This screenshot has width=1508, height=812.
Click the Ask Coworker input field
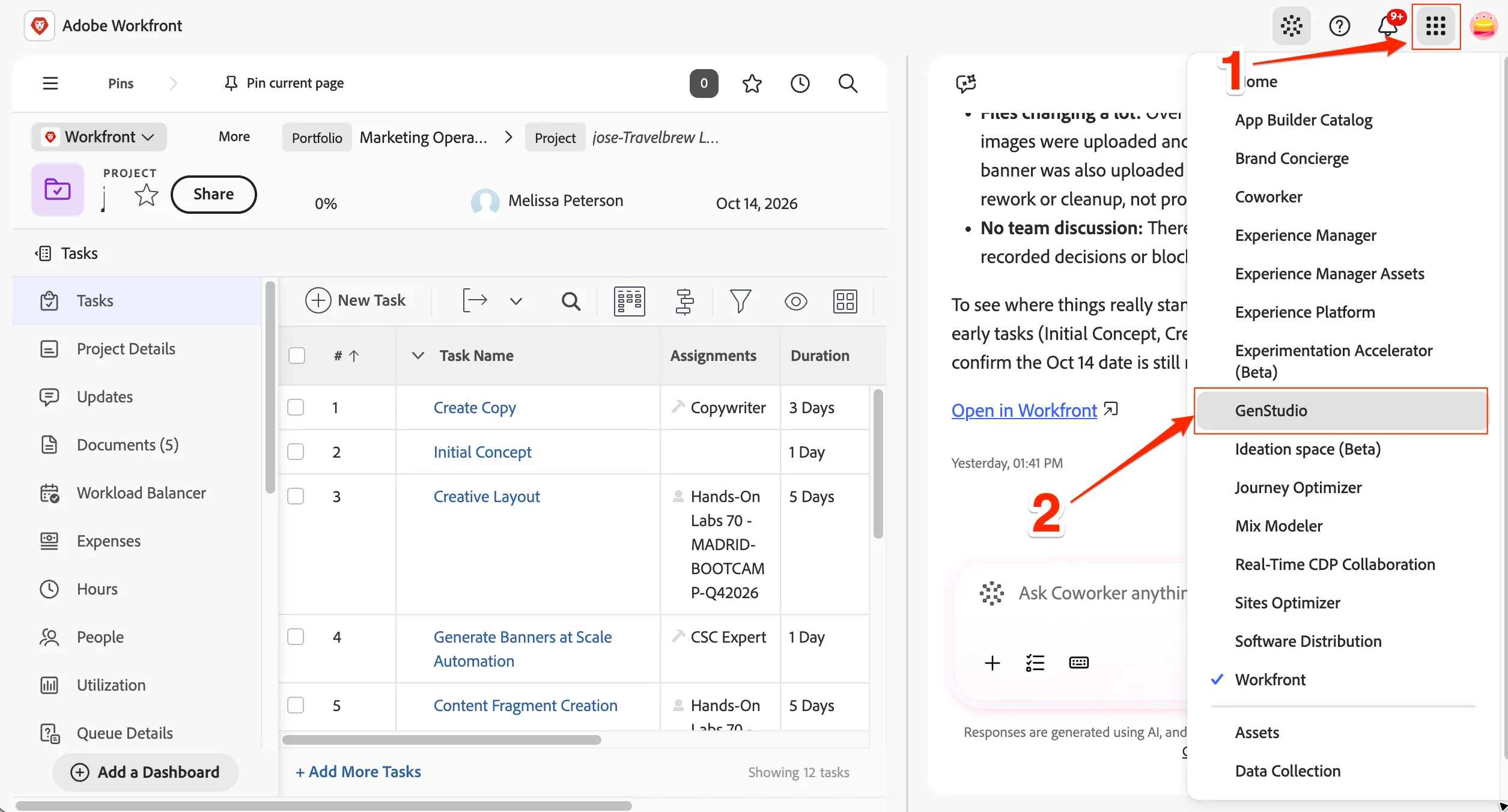tap(1102, 593)
